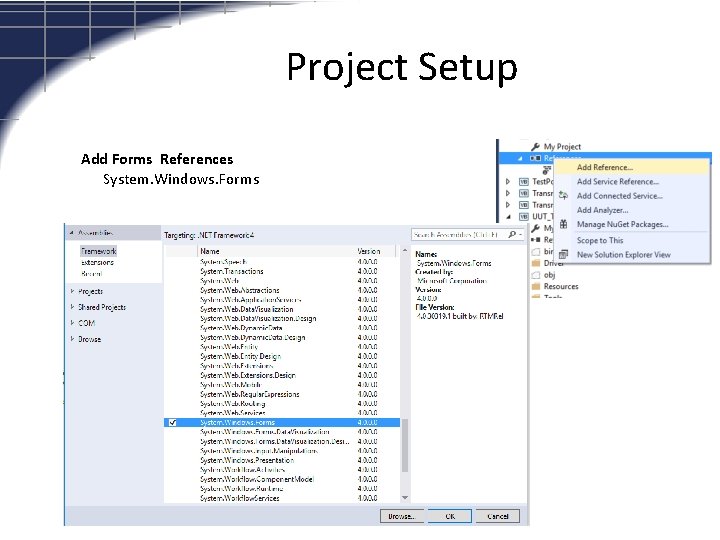Screen dimensions: 720x540
Task: Select the Resources folder in Solution Explorer
Action: coord(561,287)
